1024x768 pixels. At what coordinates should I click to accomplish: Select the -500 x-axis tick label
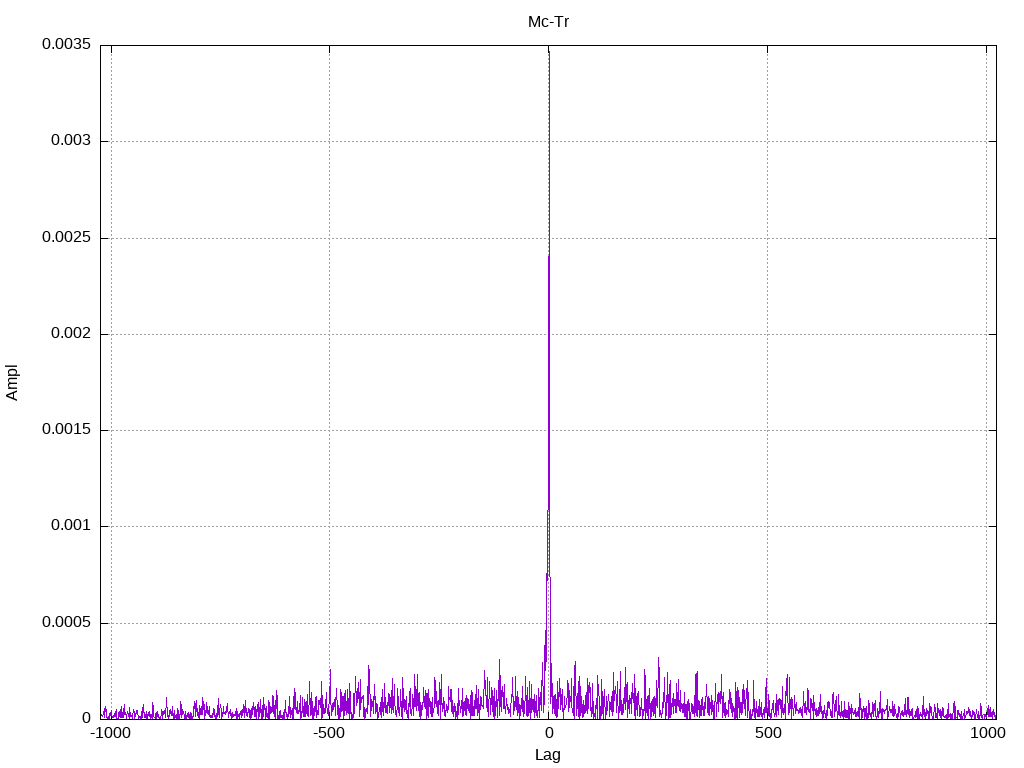(328, 733)
